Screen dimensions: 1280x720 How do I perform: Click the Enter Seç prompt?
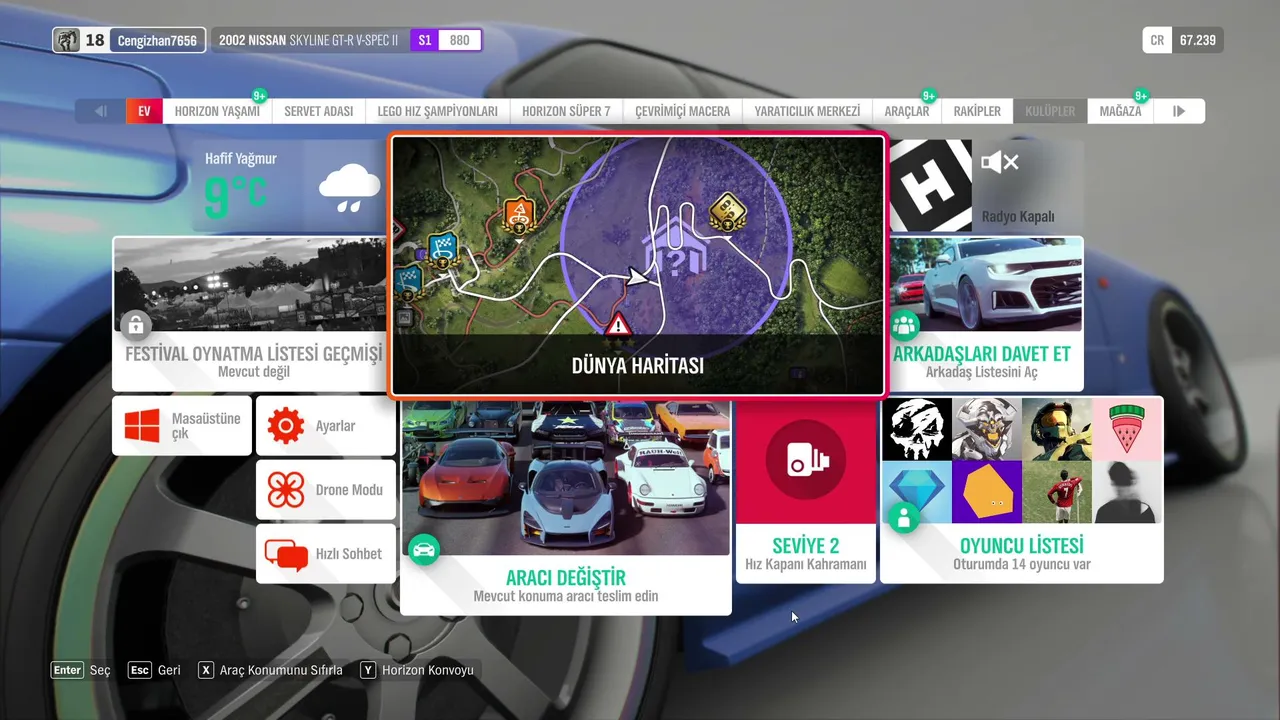click(81, 670)
